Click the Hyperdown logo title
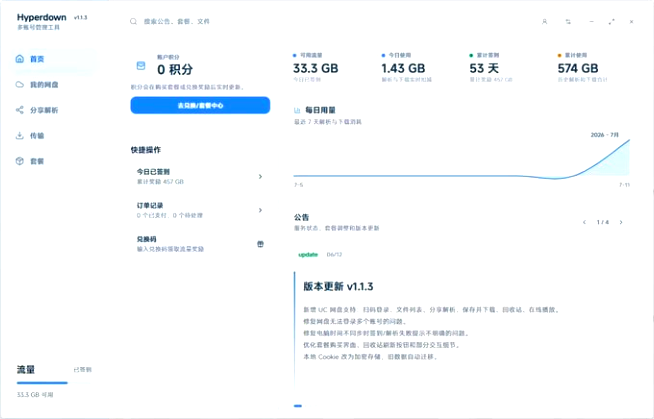Image resolution: width=654 pixels, height=419 pixels. (x=42, y=17)
